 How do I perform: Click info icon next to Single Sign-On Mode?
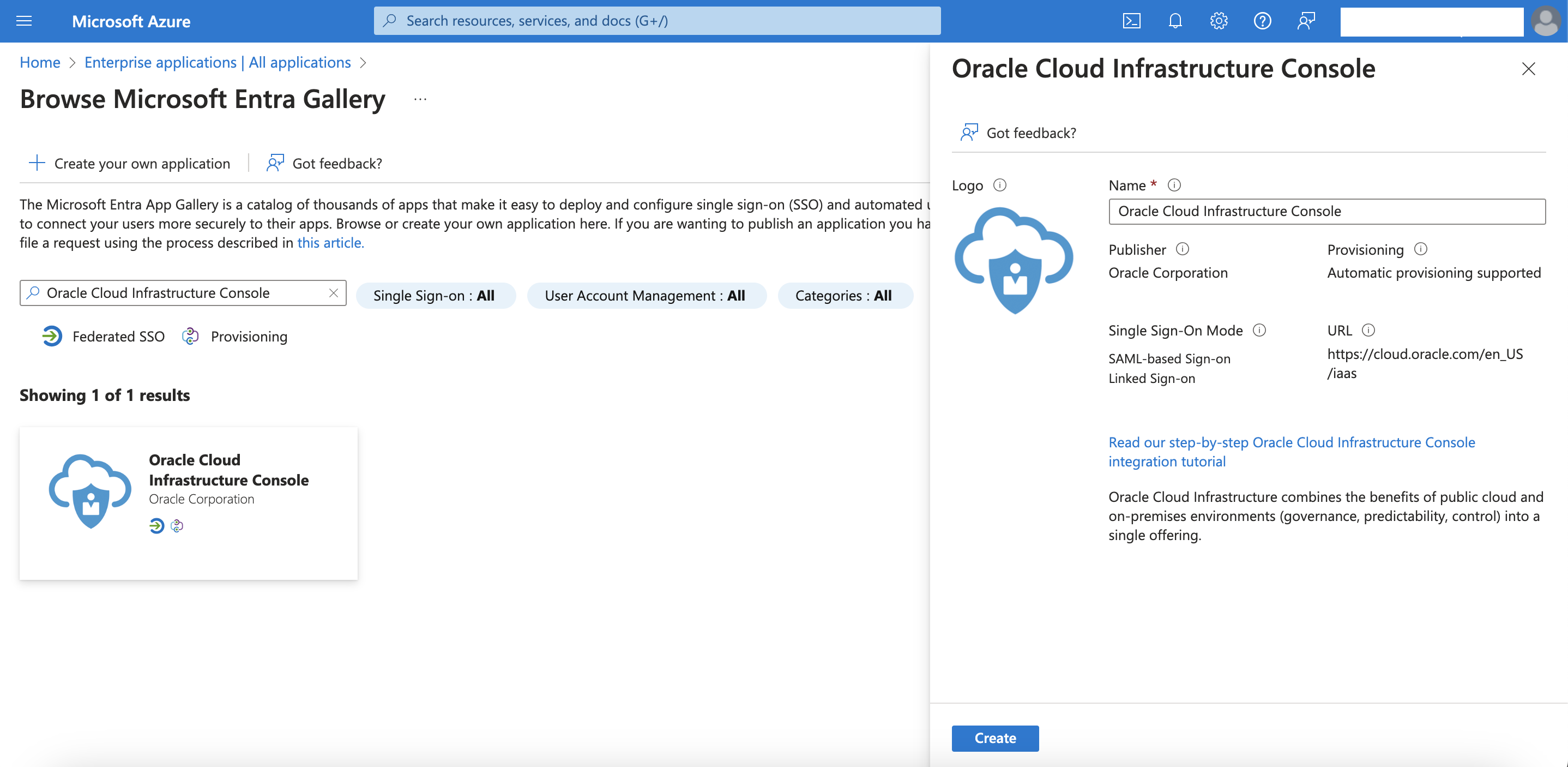pos(1259,329)
